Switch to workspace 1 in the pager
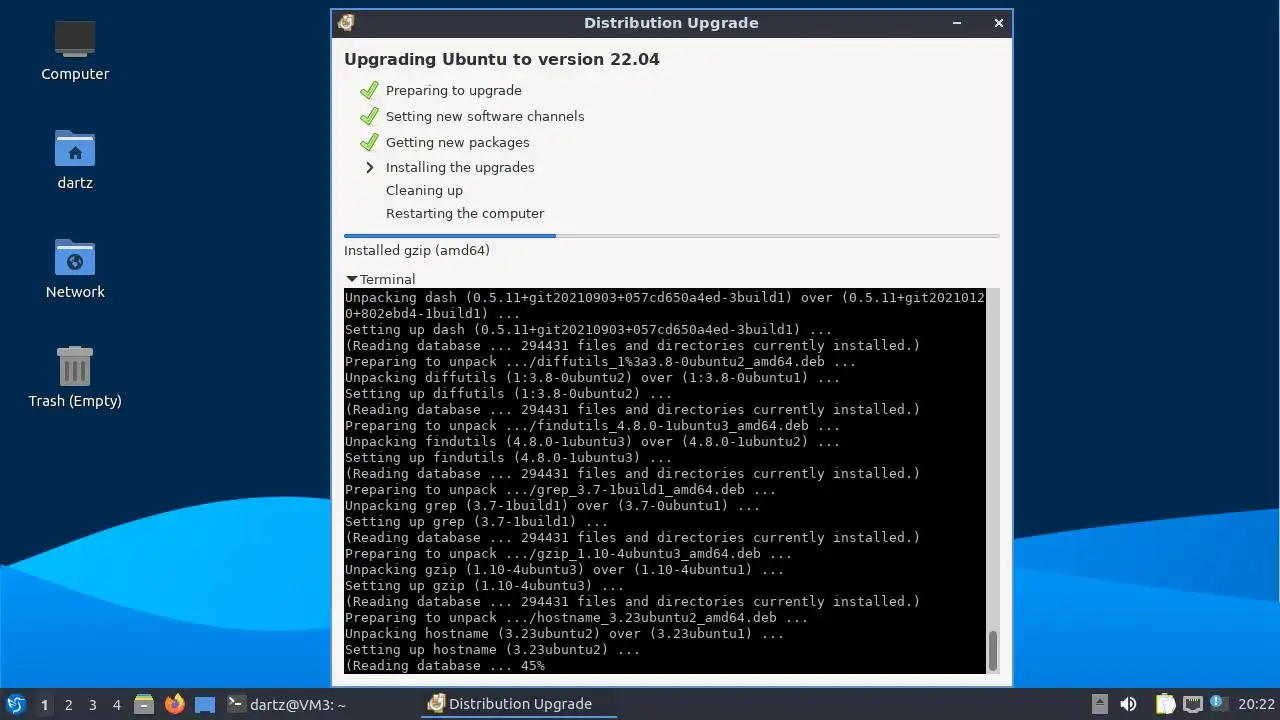1280x720 pixels. (44, 704)
